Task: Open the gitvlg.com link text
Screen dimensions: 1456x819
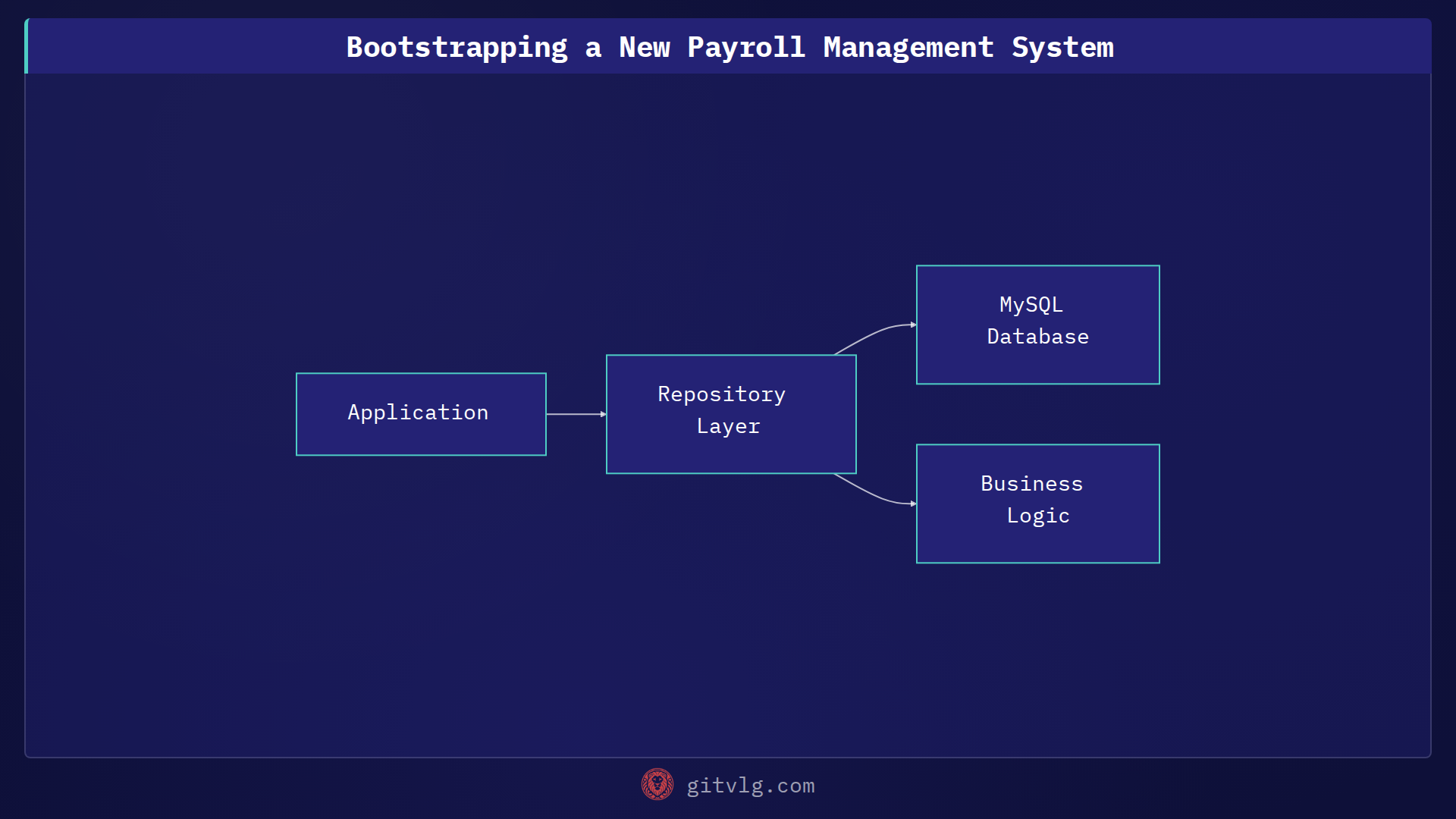Action: point(750,786)
